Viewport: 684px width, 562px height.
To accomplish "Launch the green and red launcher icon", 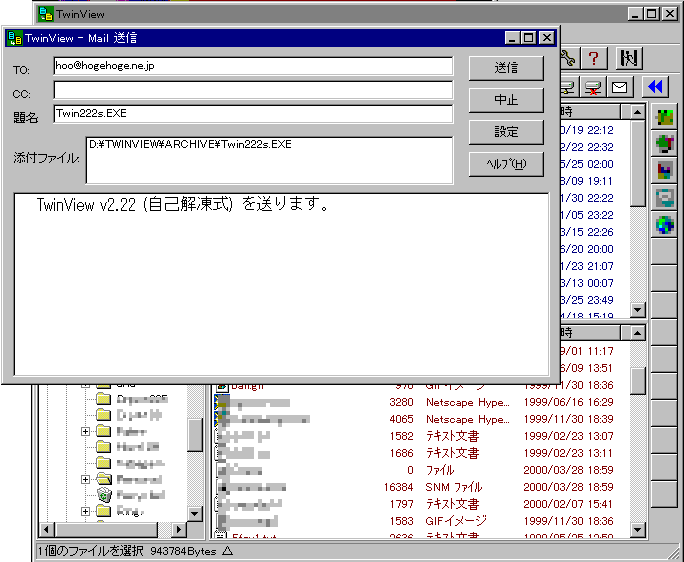I will pyautogui.click(x=664, y=144).
